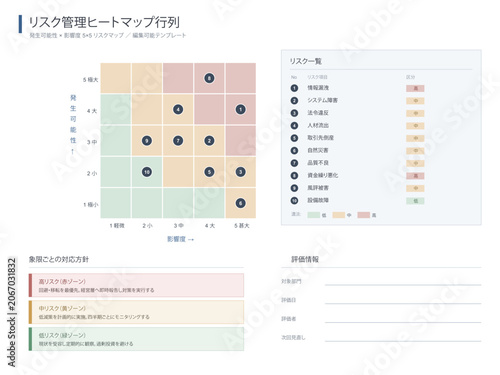Select the 低リスク(緑ゾーン) policy box
The image size is (500, 375).
(136, 339)
